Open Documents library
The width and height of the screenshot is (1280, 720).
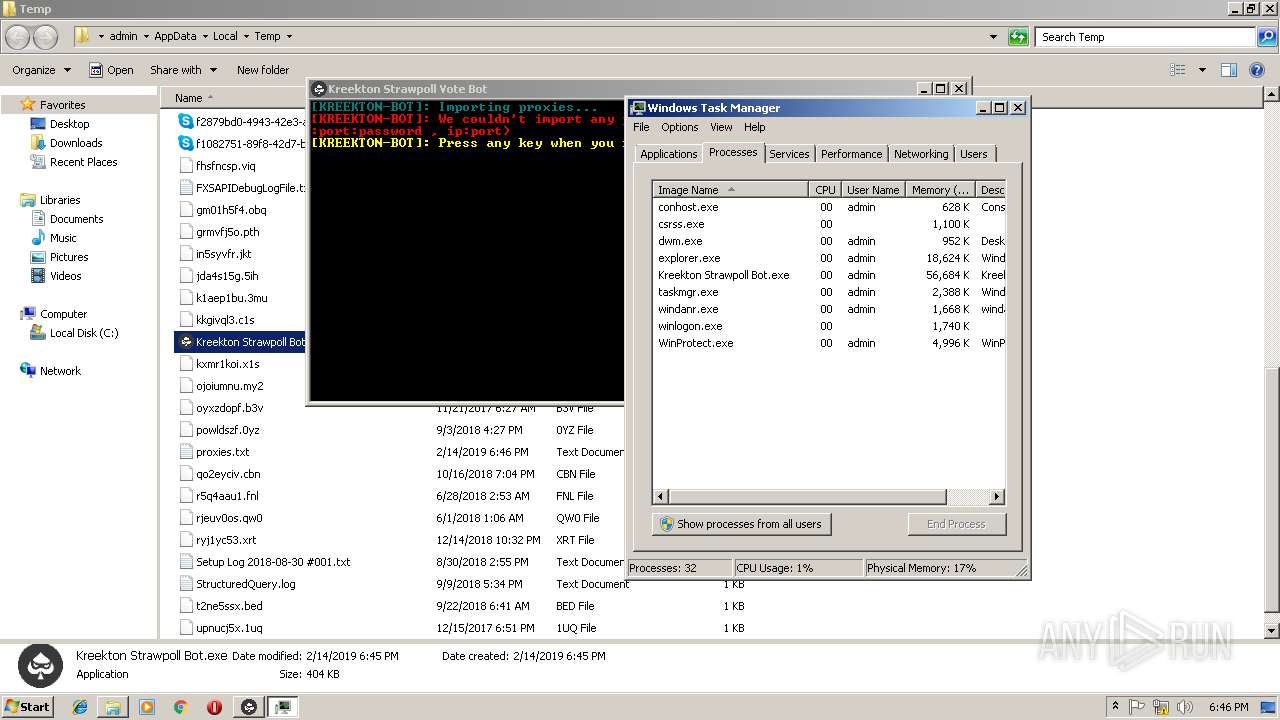76,219
